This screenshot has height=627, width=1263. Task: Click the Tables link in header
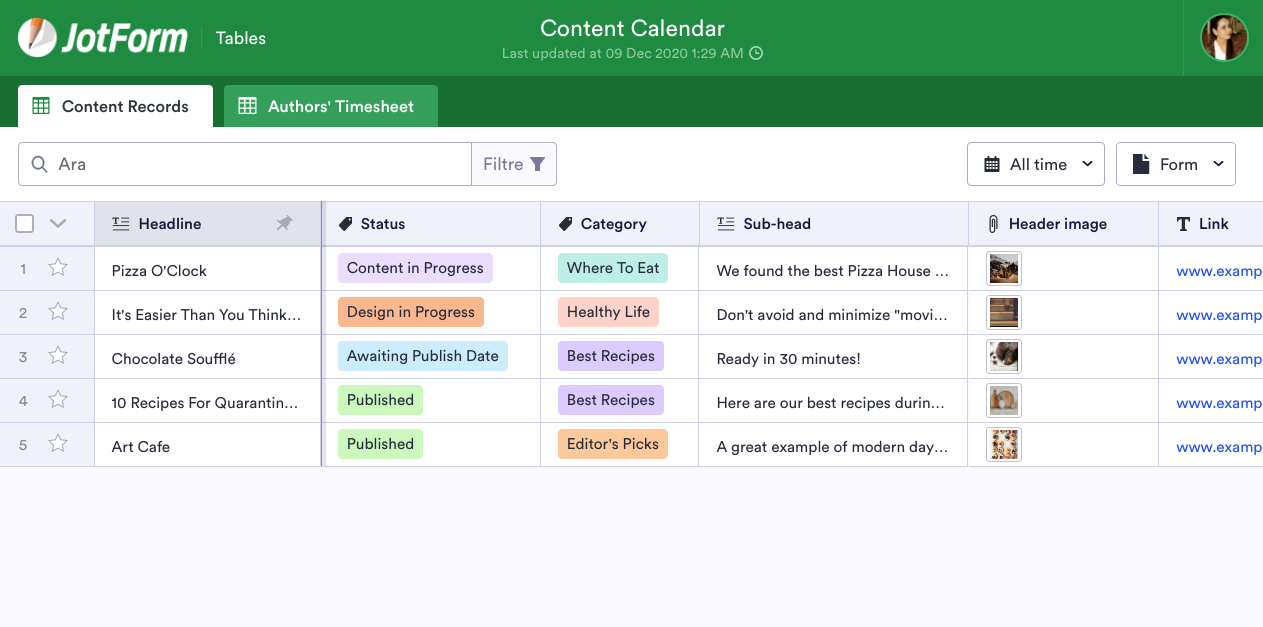pyautogui.click(x=241, y=38)
